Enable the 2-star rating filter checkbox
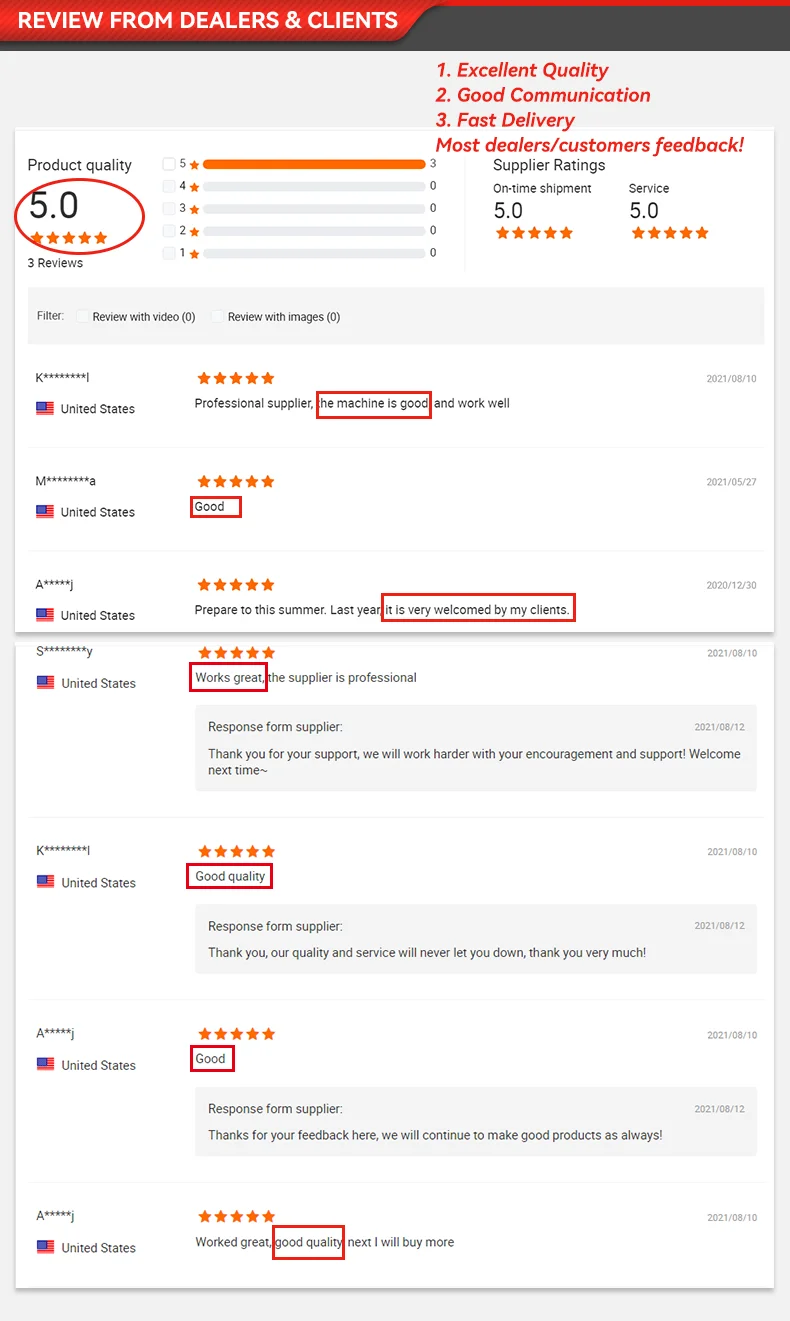This screenshot has width=790, height=1321. click(169, 230)
